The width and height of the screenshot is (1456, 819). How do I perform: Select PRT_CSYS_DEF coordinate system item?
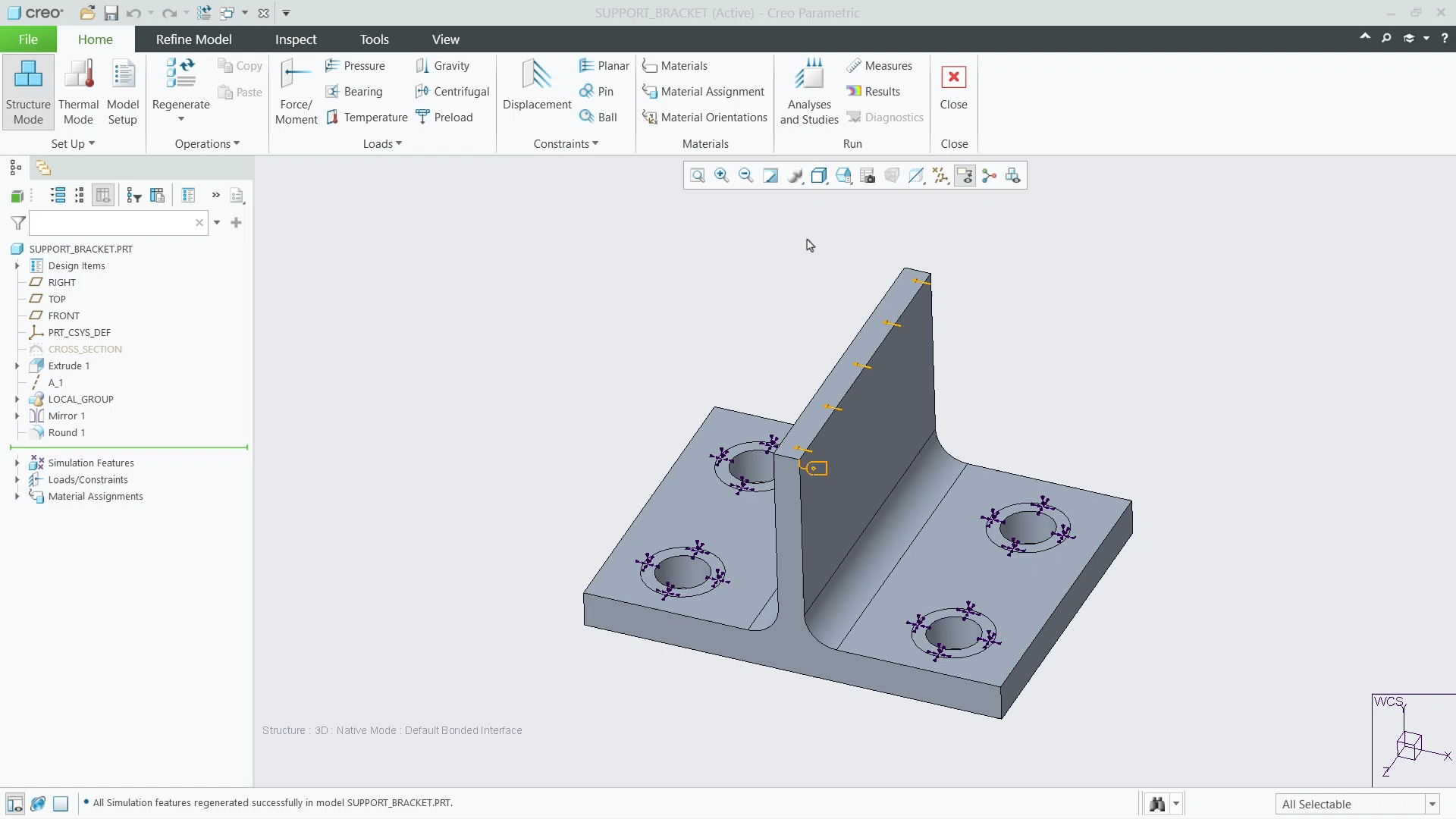tap(79, 333)
